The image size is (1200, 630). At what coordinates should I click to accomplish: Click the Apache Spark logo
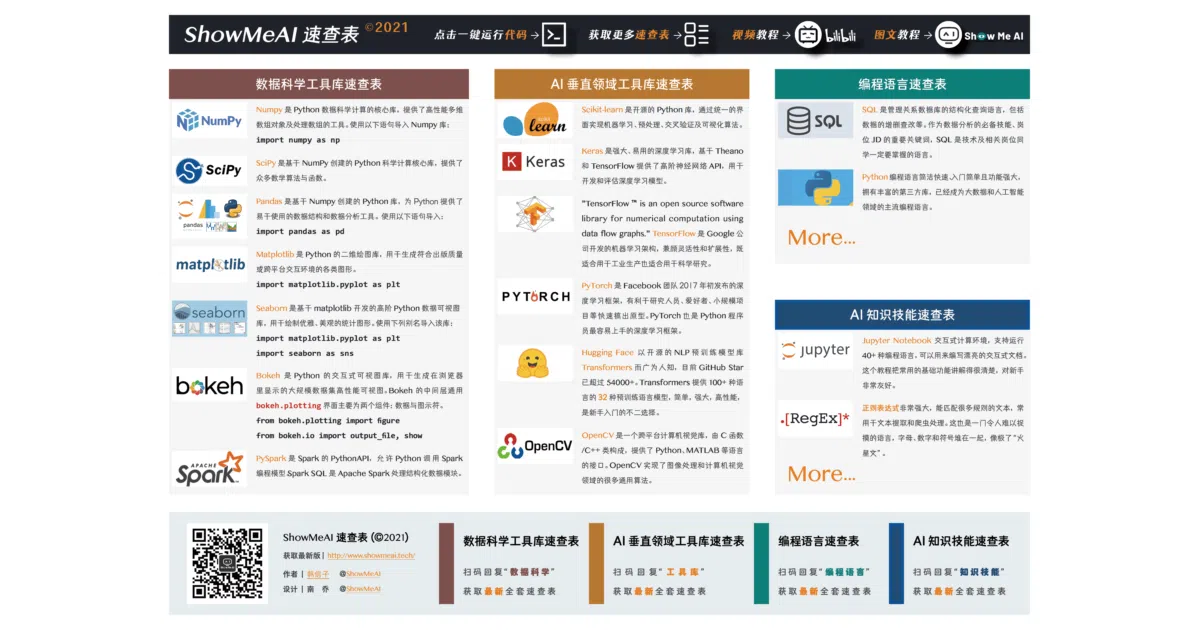209,468
